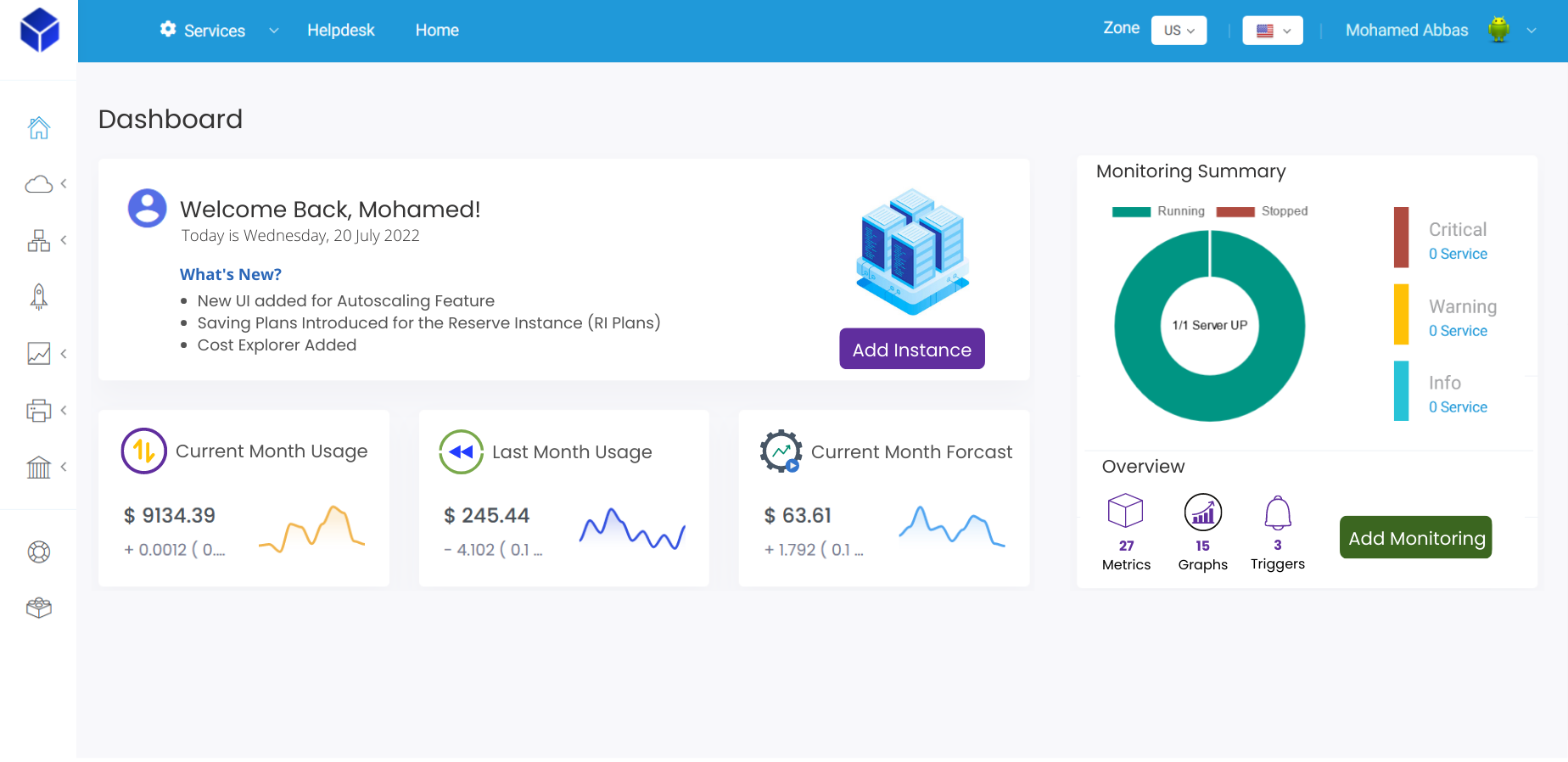Screen dimensions: 1568x762
Task: Open the line chart sidebar icon
Action: (39, 354)
